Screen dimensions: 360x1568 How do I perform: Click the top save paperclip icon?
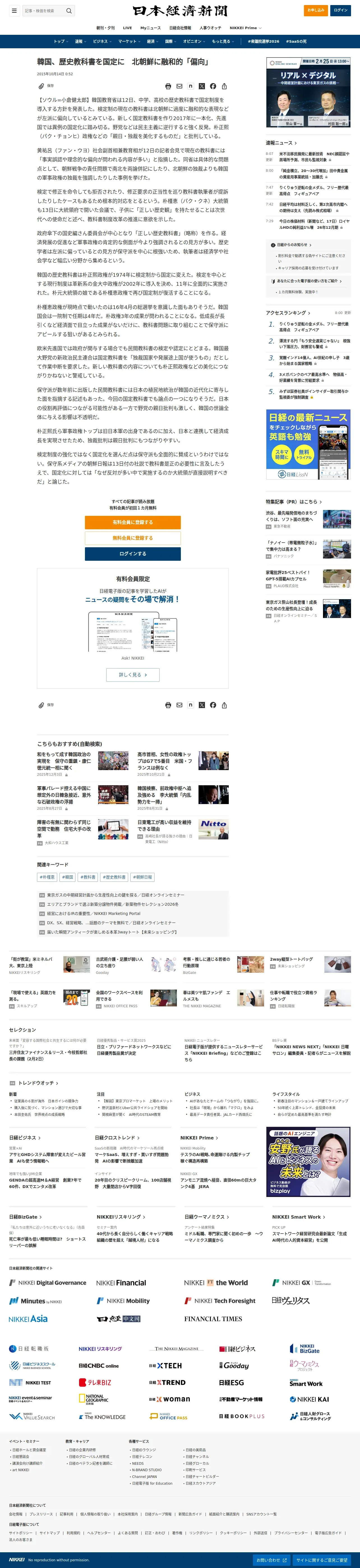(41, 86)
